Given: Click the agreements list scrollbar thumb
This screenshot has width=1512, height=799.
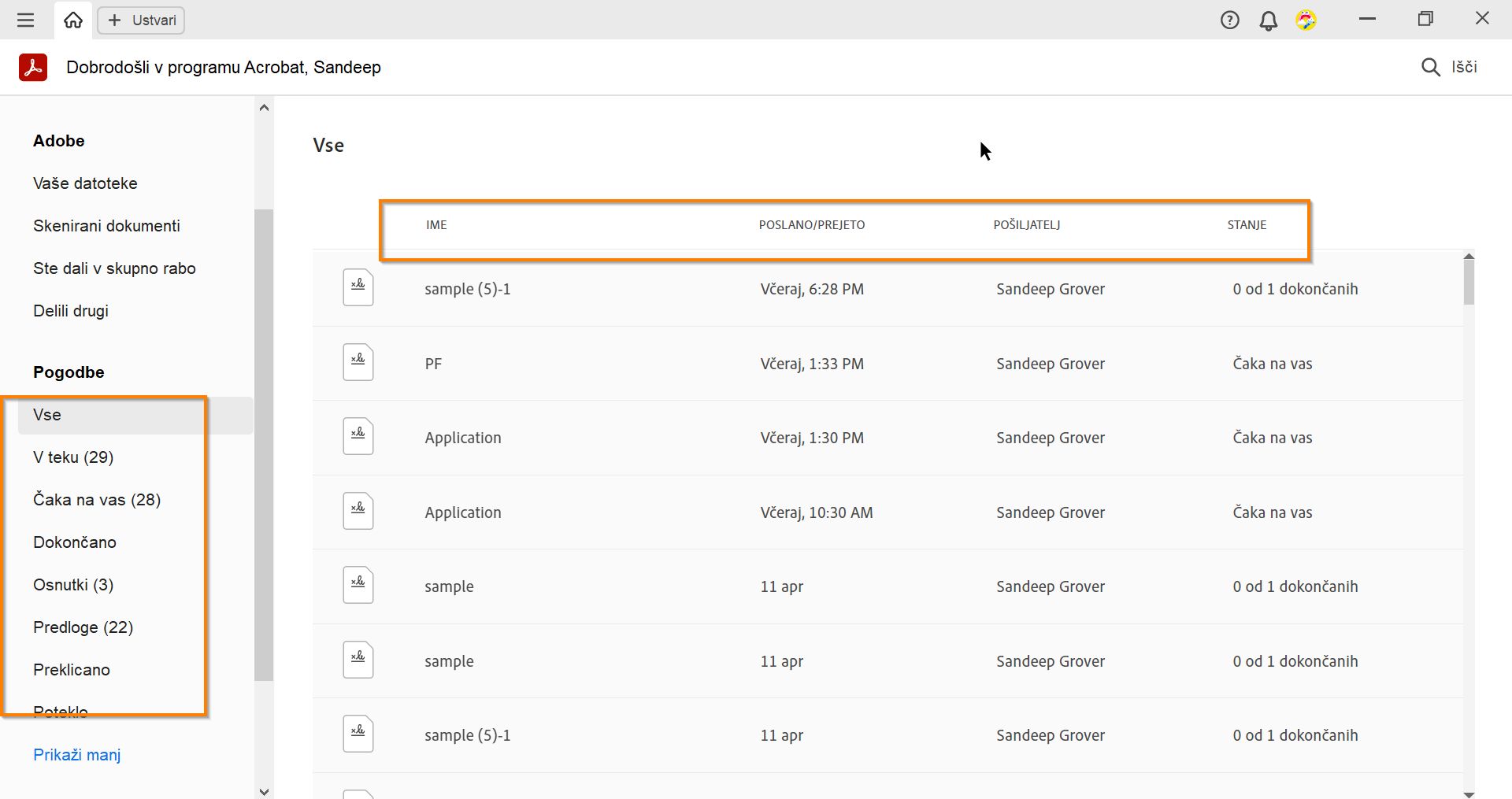Looking at the screenshot, I should coord(1469,282).
